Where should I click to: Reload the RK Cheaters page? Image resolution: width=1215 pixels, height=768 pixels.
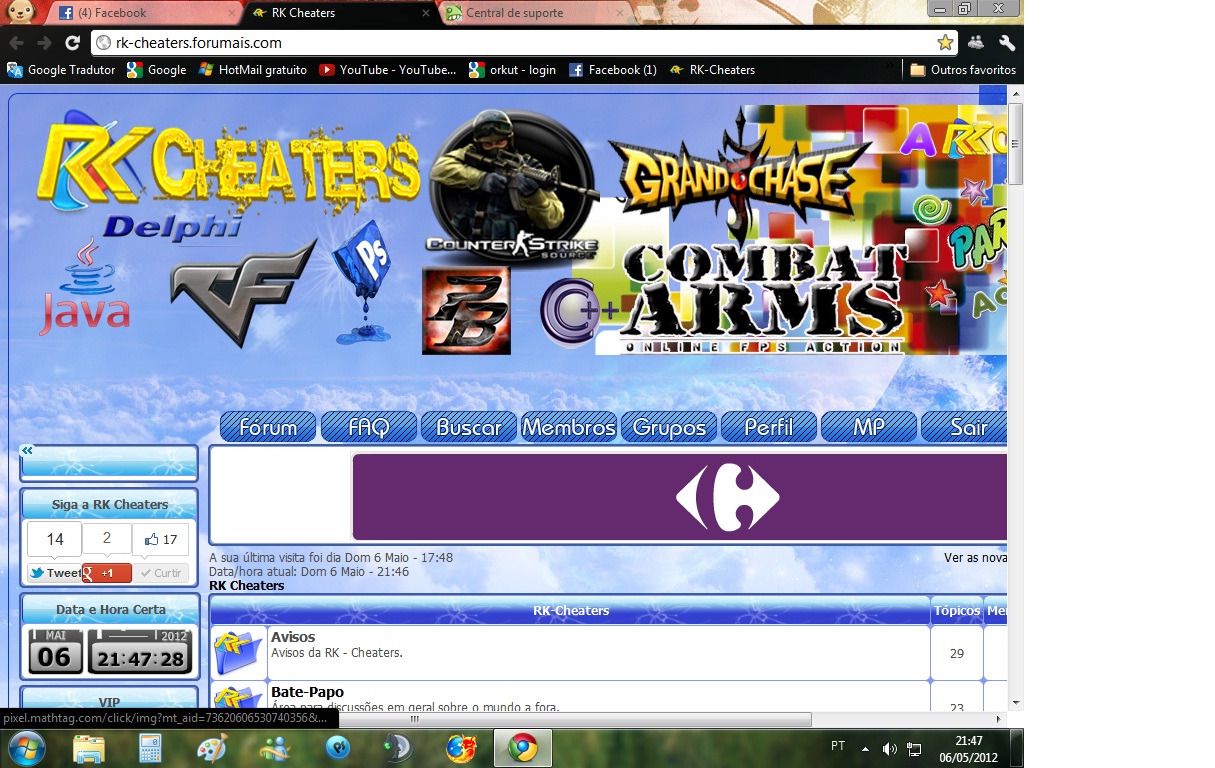point(72,43)
